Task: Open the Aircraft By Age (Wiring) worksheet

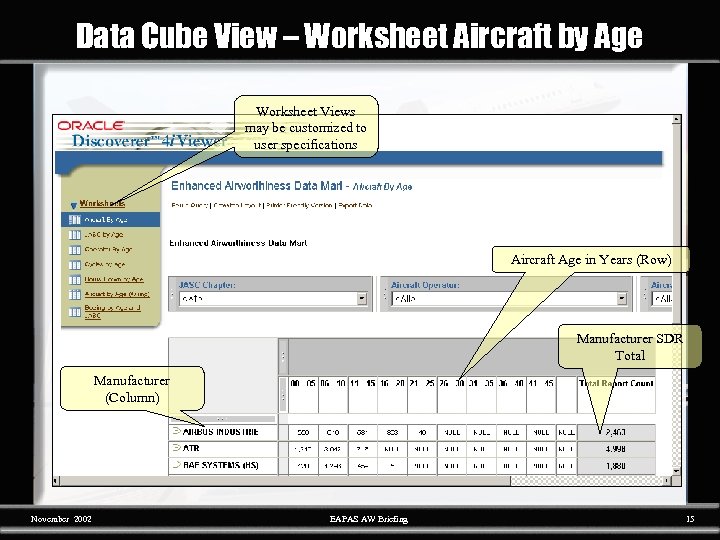Action: point(117,294)
